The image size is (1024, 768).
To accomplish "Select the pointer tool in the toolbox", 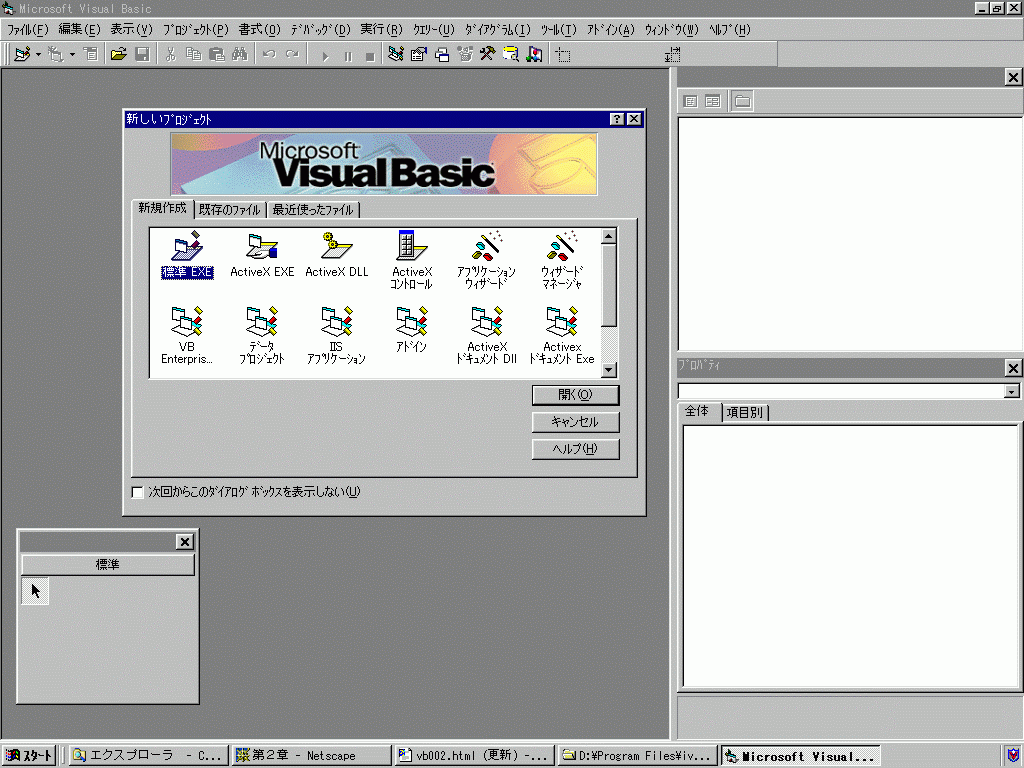I will point(35,591).
